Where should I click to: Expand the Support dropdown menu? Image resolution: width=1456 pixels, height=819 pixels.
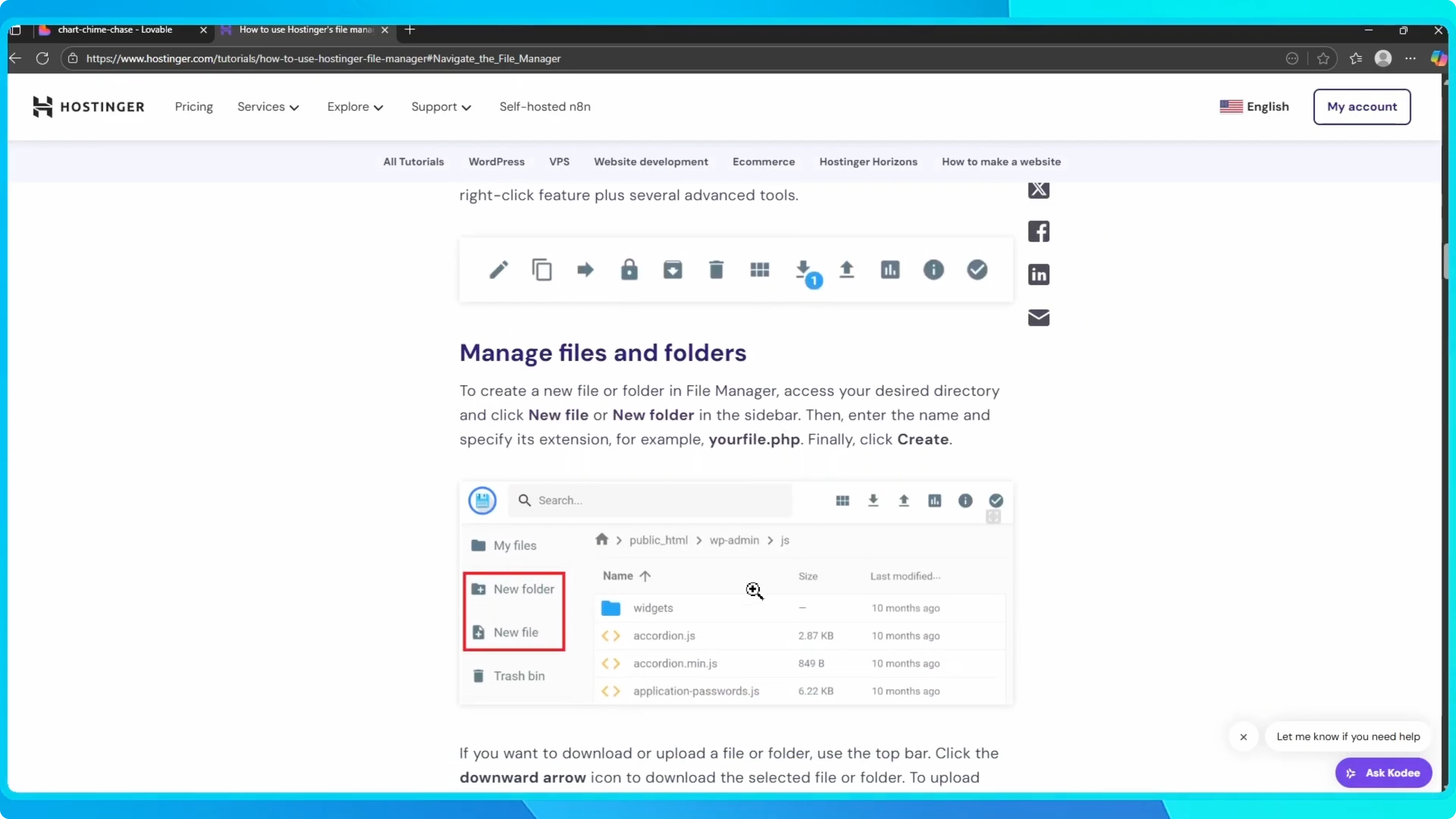pyautogui.click(x=441, y=107)
